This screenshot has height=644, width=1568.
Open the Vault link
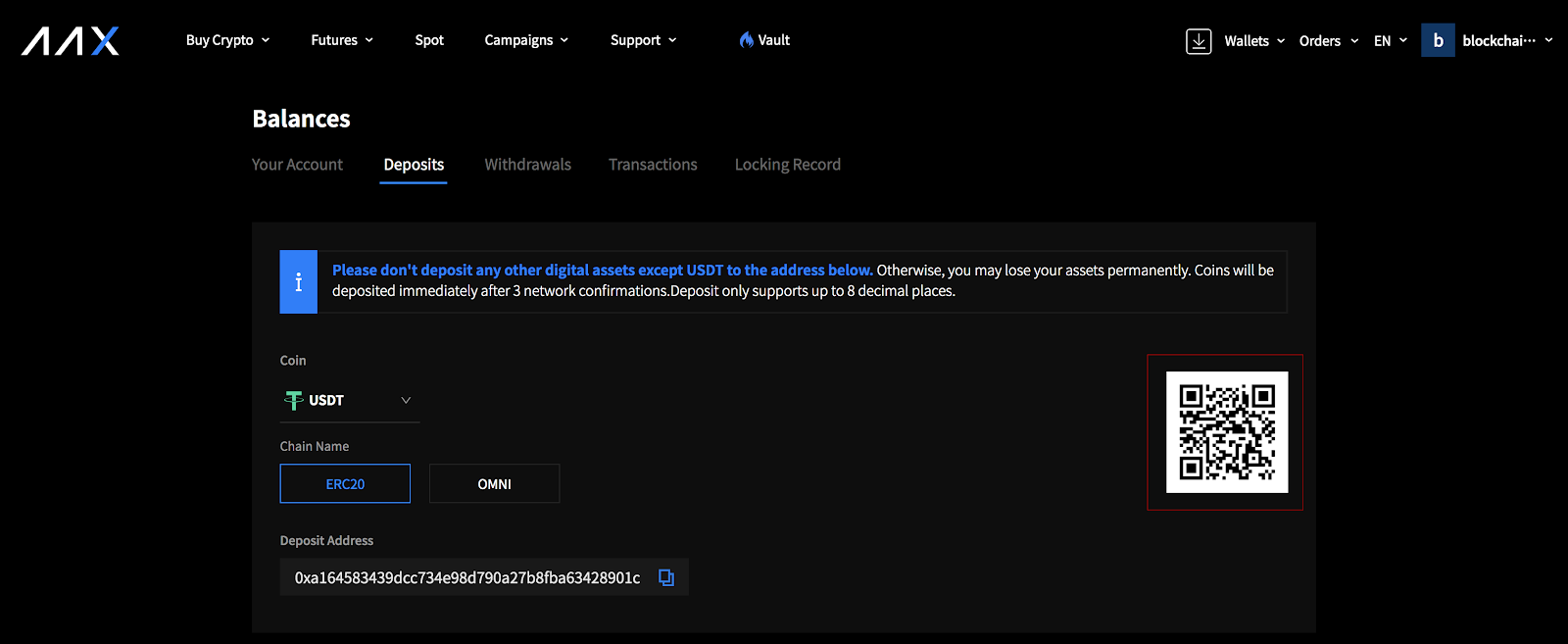(x=764, y=40)
